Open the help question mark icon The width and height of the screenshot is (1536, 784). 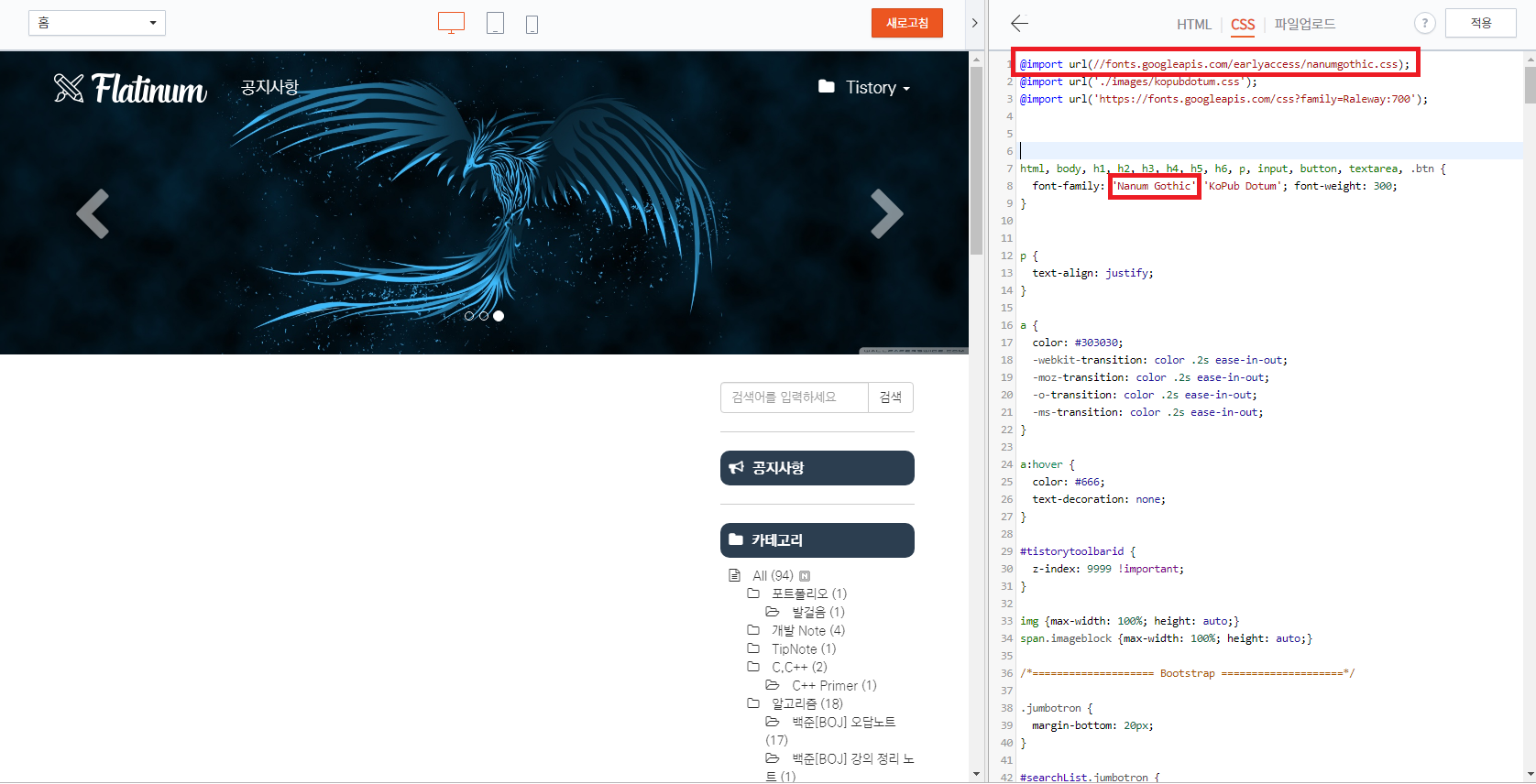[1424, 23]
